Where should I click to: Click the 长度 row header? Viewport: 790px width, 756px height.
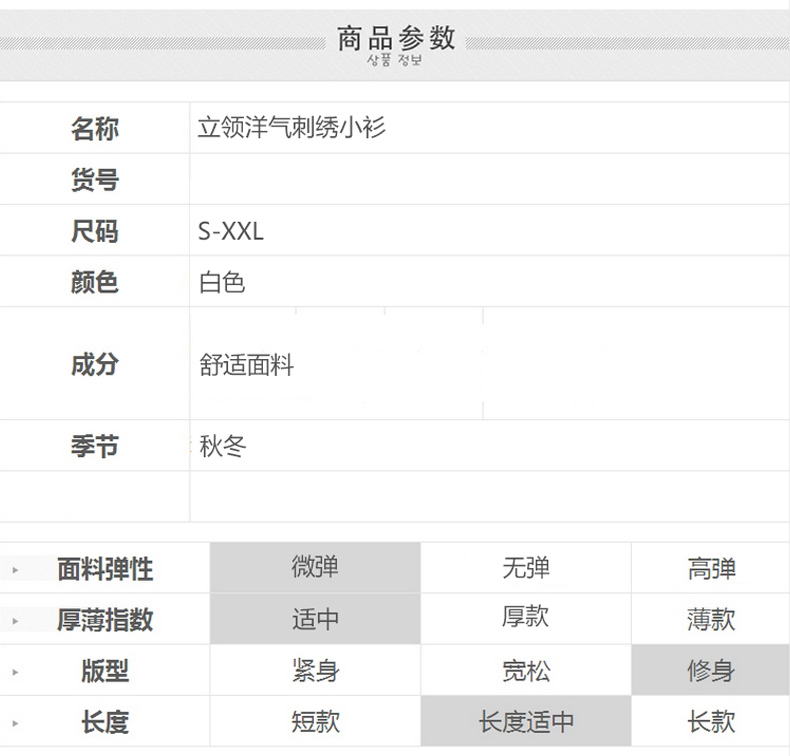105,722
